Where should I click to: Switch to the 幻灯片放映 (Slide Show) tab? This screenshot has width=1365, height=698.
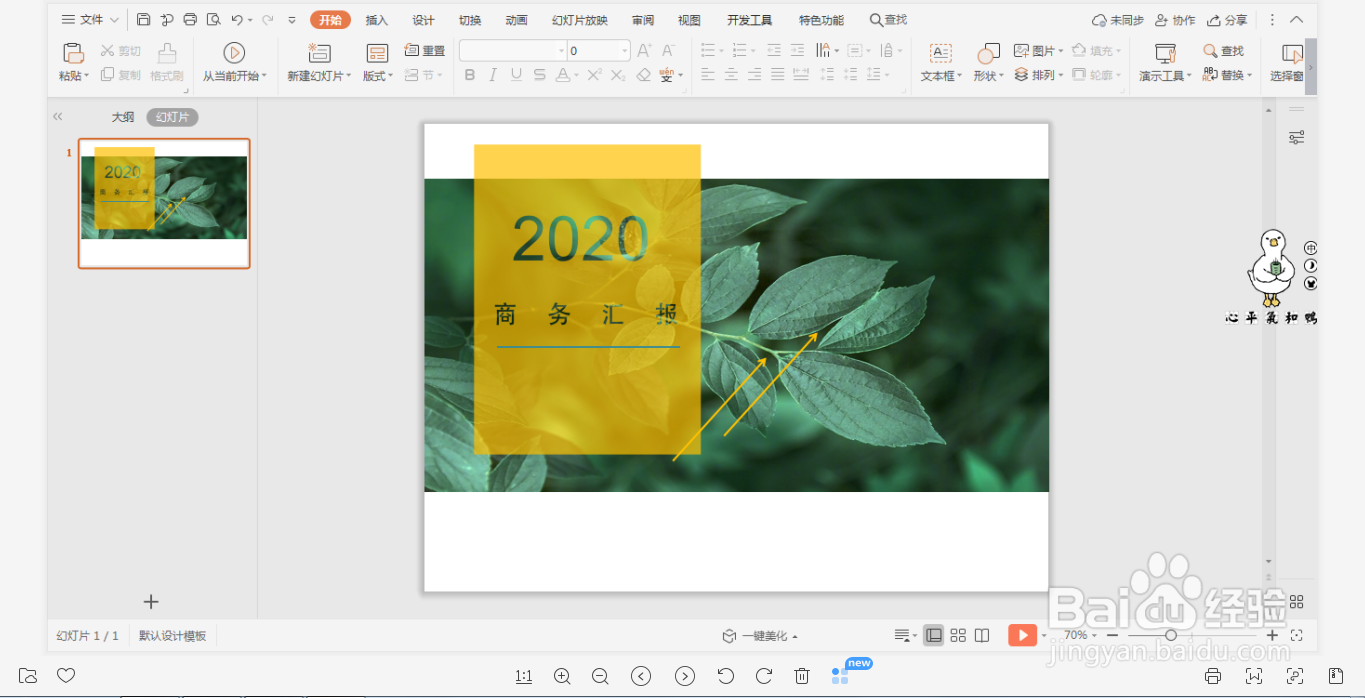(580, 20)
